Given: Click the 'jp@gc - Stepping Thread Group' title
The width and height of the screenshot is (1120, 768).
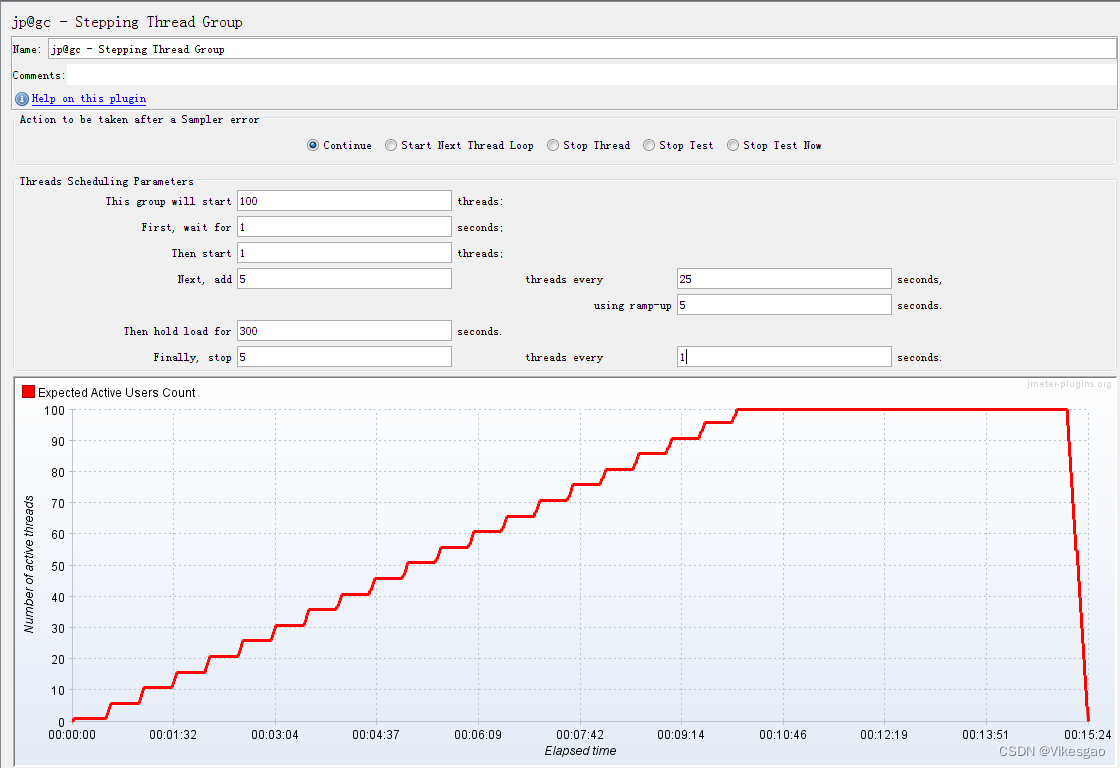Looking at the screenshot, I should tap(127, 22).
